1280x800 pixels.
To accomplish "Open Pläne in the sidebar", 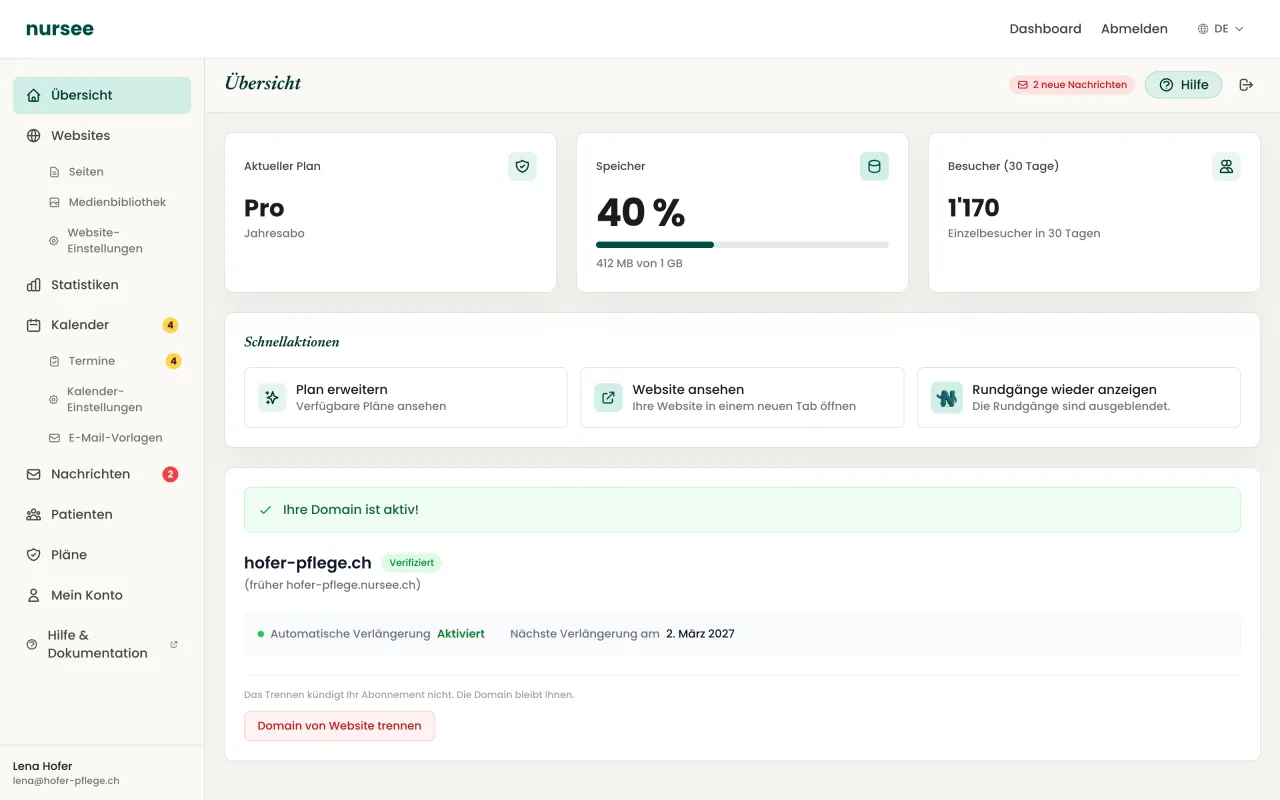I will [102, 554].
